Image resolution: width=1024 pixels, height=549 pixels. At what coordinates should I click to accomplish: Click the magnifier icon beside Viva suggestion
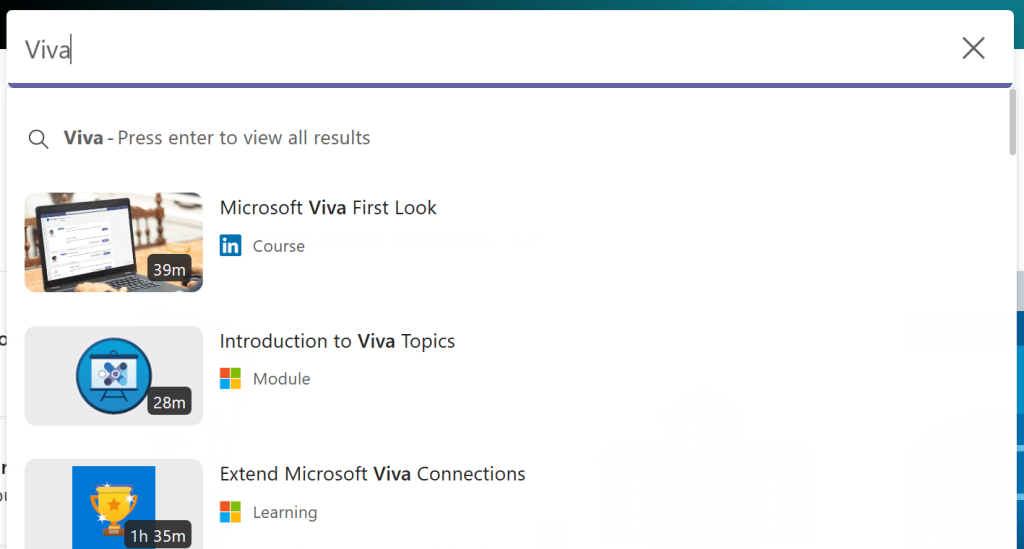(39, 138)
